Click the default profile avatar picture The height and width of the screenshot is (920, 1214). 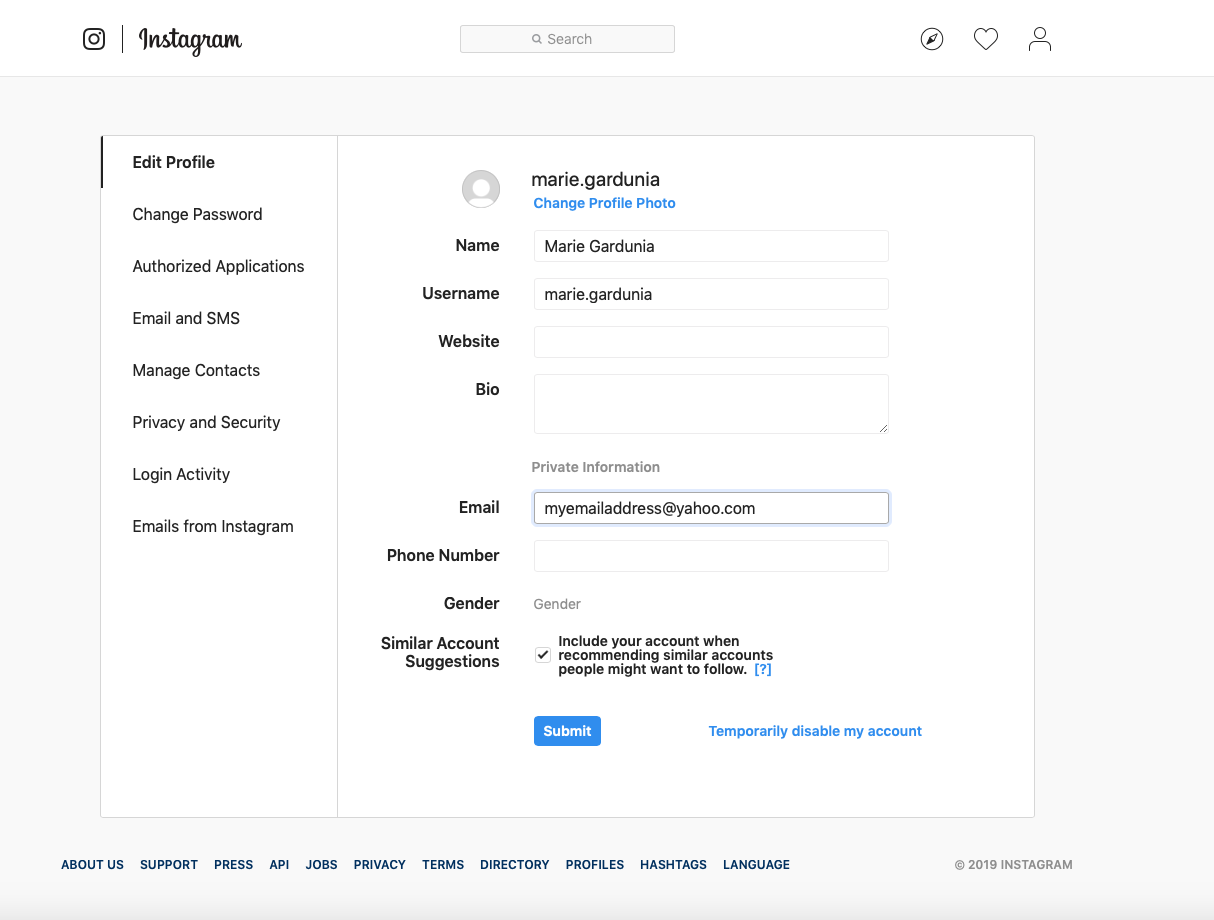[481, 189]
